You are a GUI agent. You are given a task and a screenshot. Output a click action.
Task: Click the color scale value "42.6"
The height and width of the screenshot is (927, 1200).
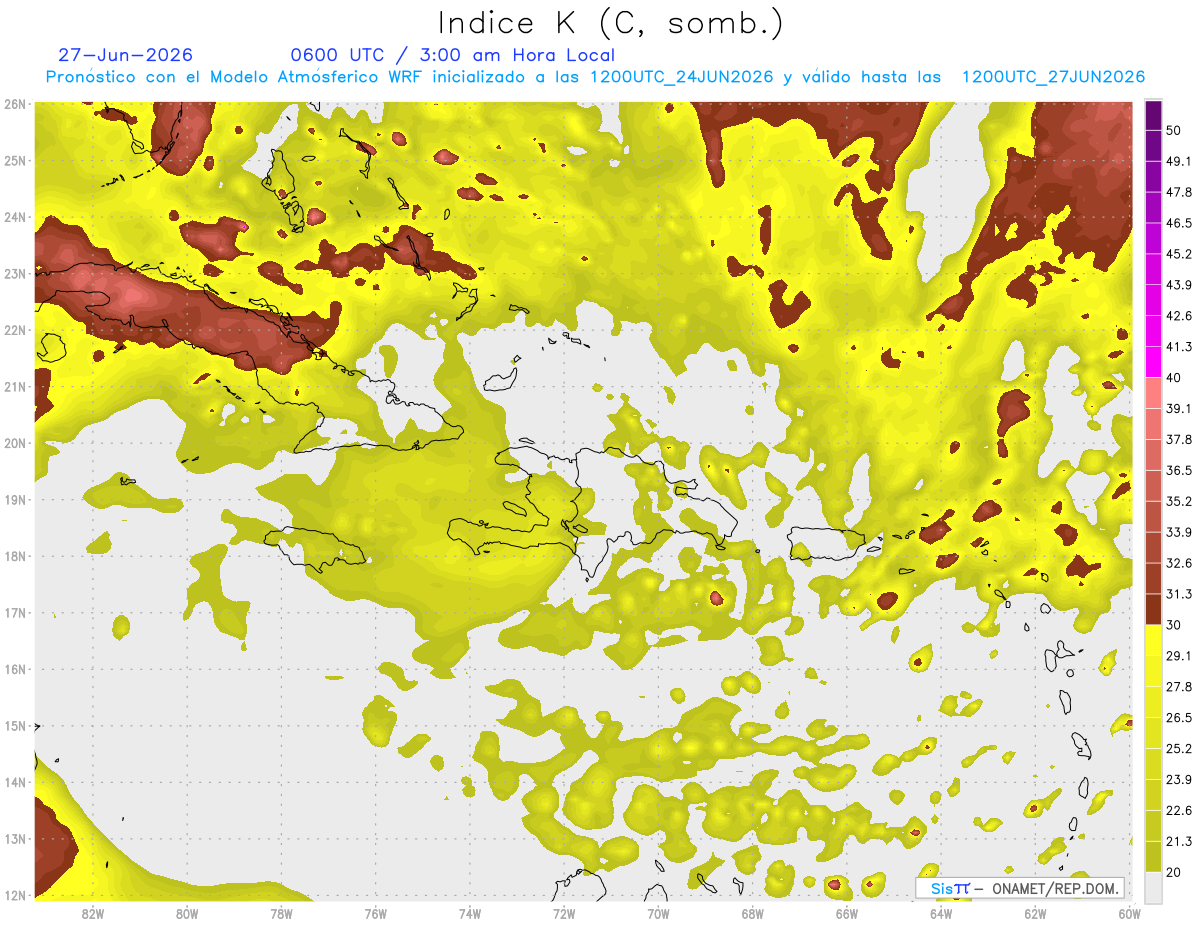tap(1178, 316)
